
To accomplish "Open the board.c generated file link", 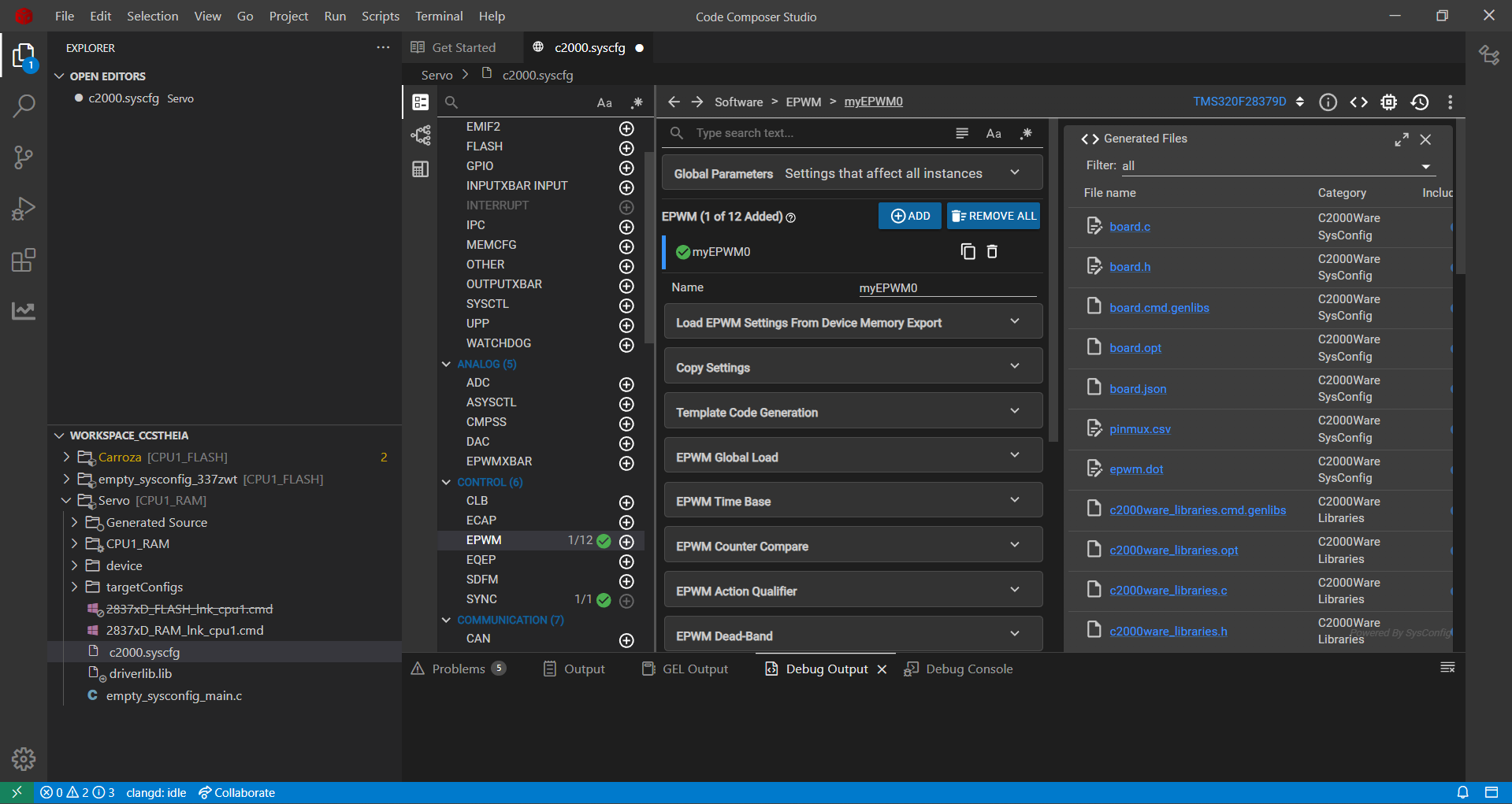I will (x=1130, y=227).
